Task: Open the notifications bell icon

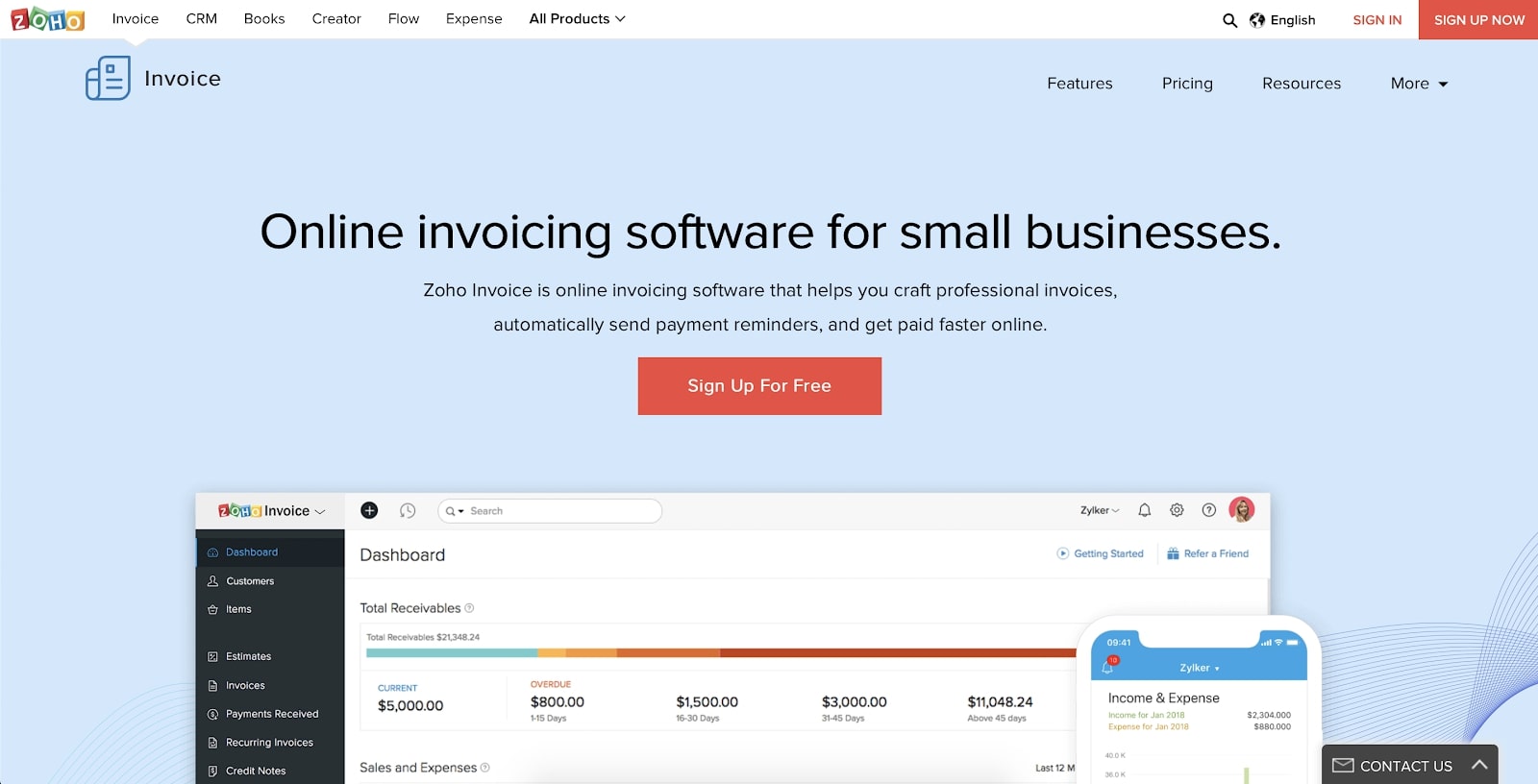Action: pos(1144,510)
